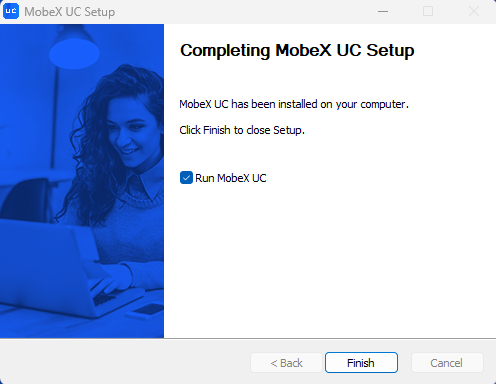
Task: Click the smartphone in the banner image
Action: (145, 311)
